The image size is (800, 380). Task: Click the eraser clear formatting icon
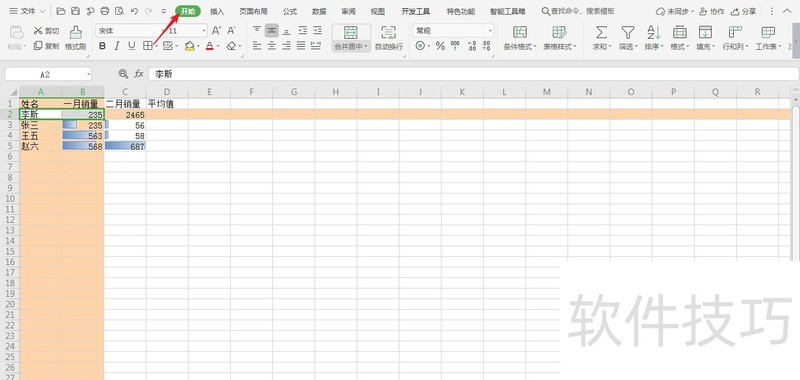(x=231, y=46)
